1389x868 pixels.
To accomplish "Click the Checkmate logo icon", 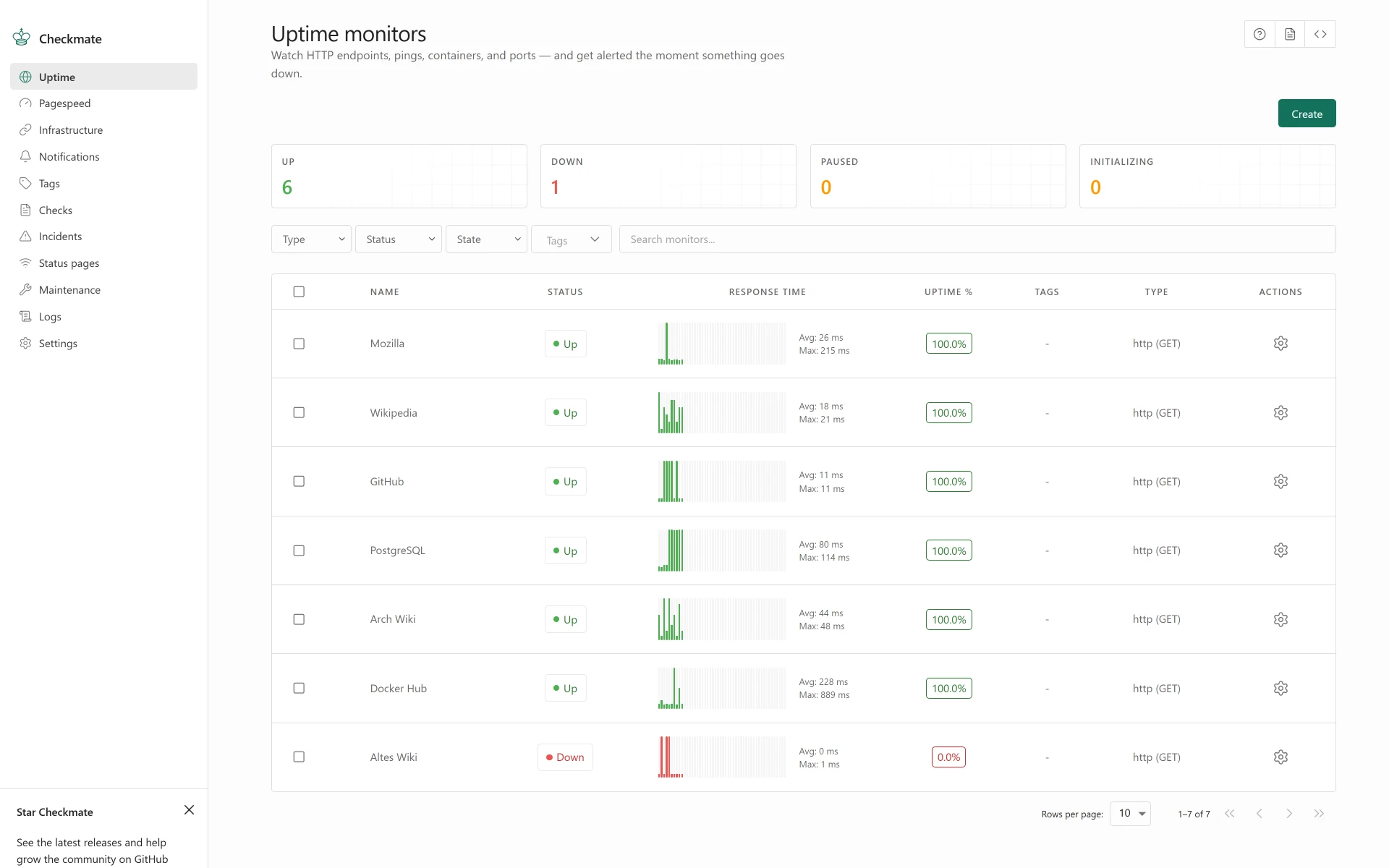I will pos(22,38).
